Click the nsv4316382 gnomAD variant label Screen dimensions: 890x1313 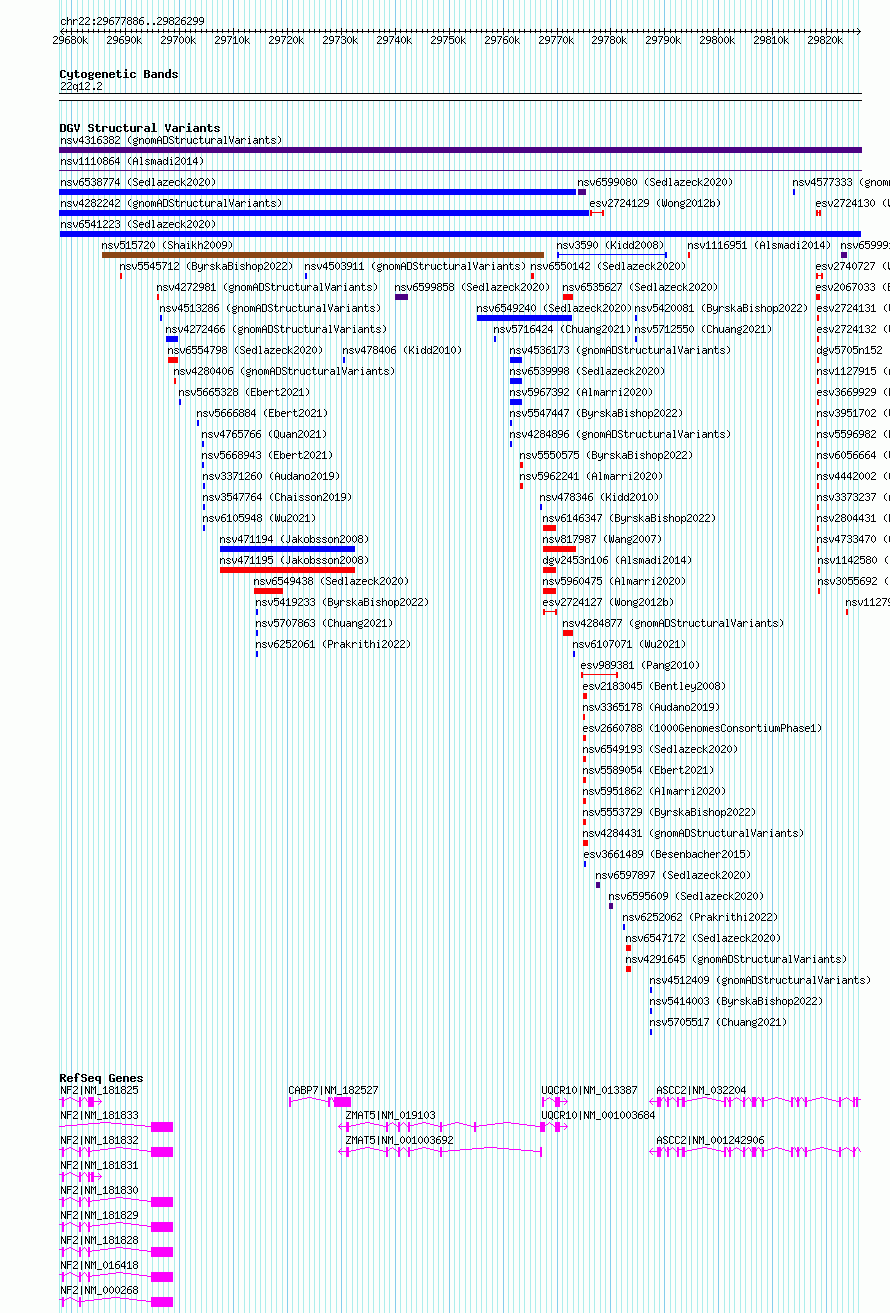[x=171, y=140]
